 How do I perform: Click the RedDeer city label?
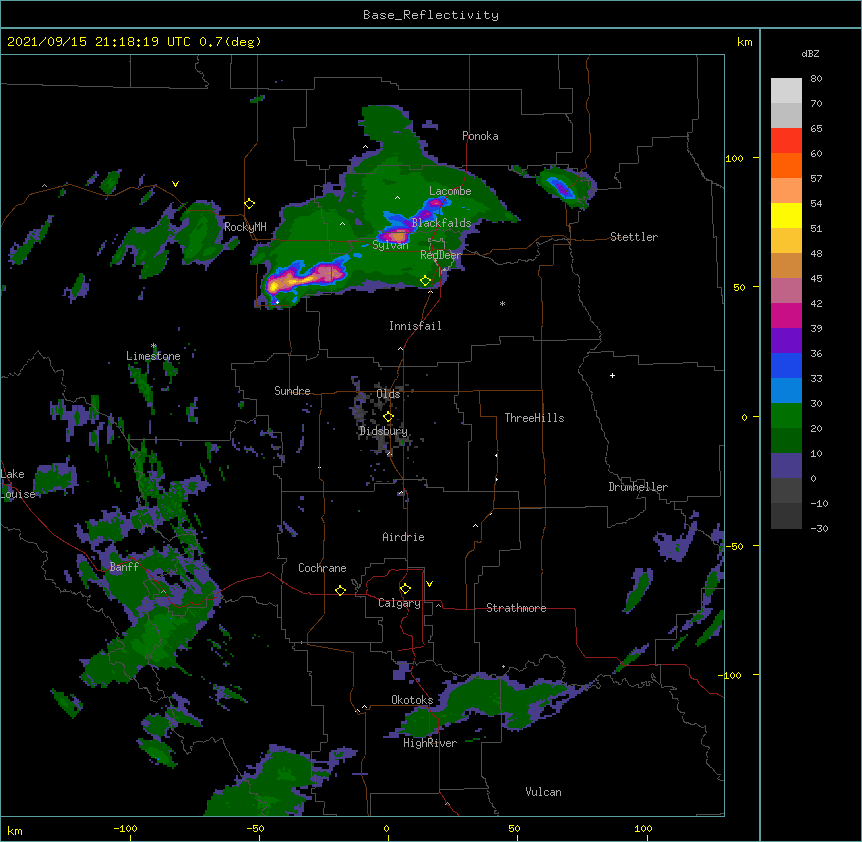click(440, 255)
